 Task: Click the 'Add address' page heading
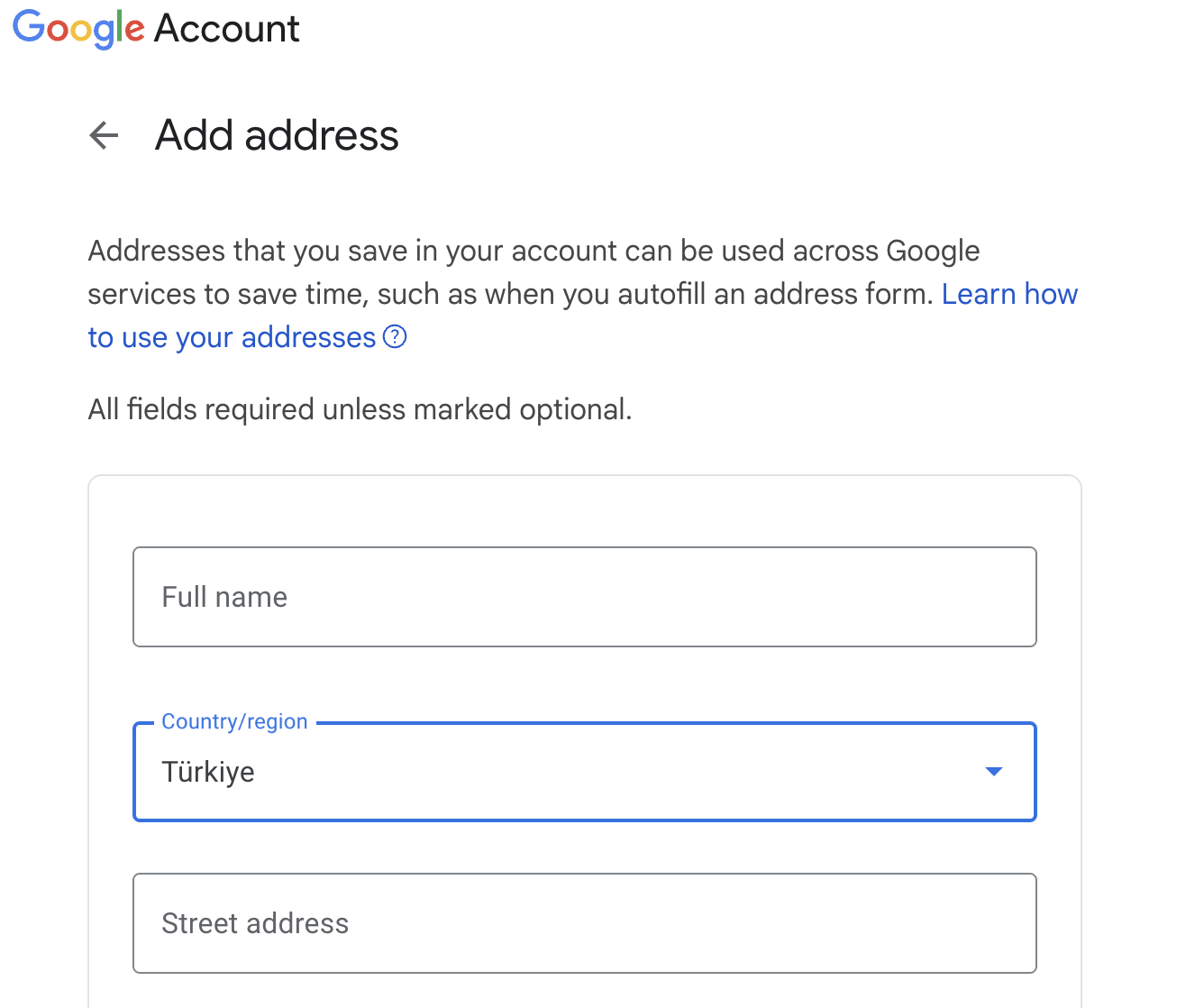click(277, 135)
